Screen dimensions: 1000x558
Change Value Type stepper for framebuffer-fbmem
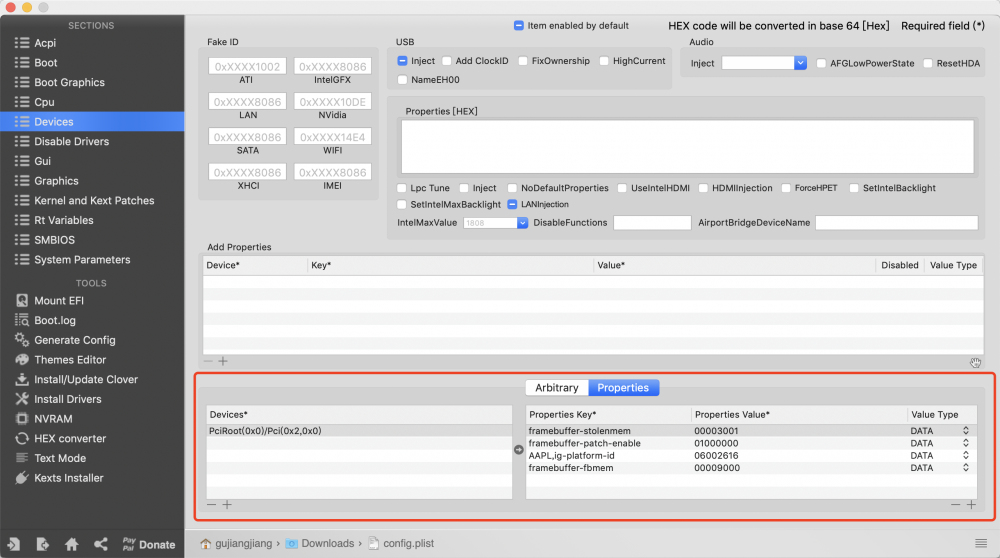pos(966,467)
